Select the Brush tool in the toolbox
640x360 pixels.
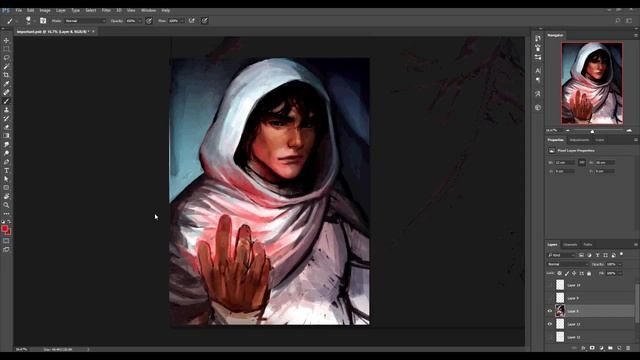(x=6, y=101)
